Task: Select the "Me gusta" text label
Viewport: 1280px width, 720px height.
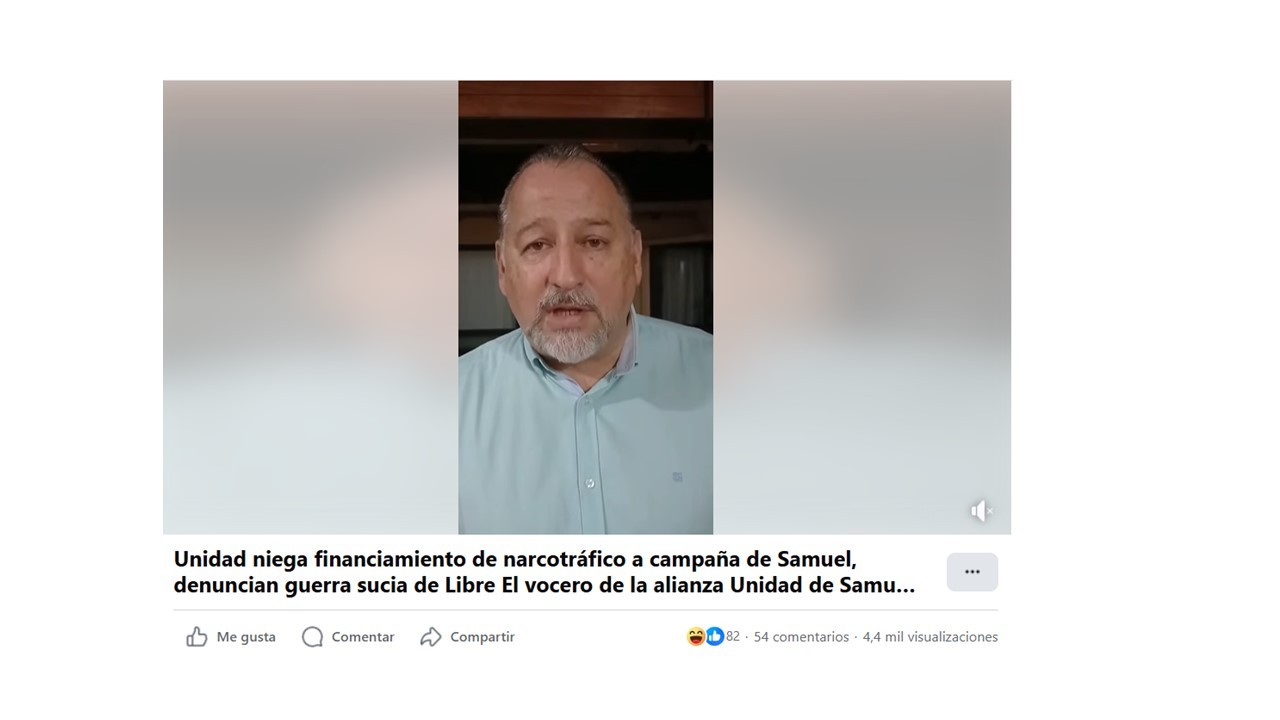Action: click(x=246, y=637)
